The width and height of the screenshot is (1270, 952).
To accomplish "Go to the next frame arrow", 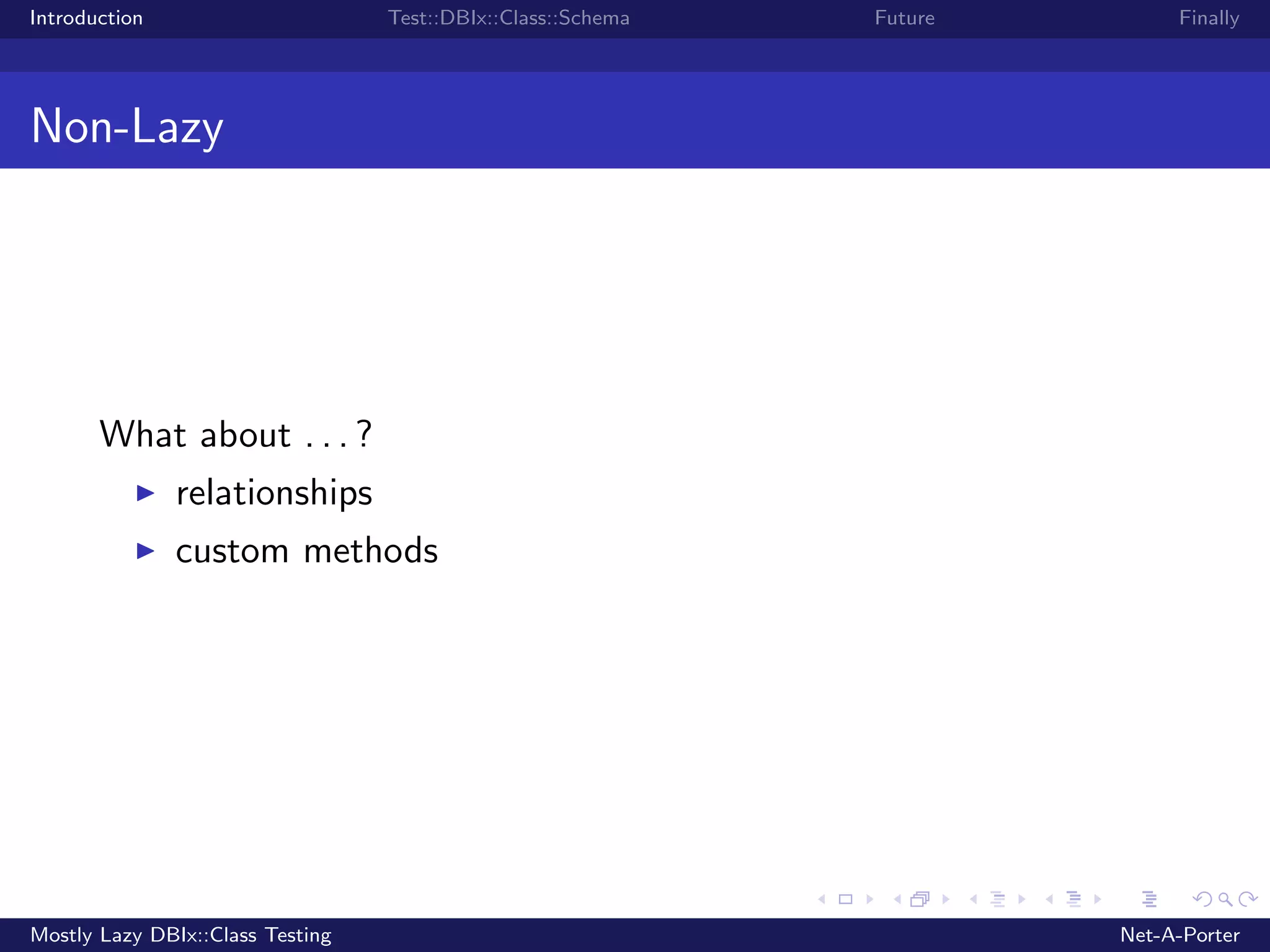I will point(946,899).
